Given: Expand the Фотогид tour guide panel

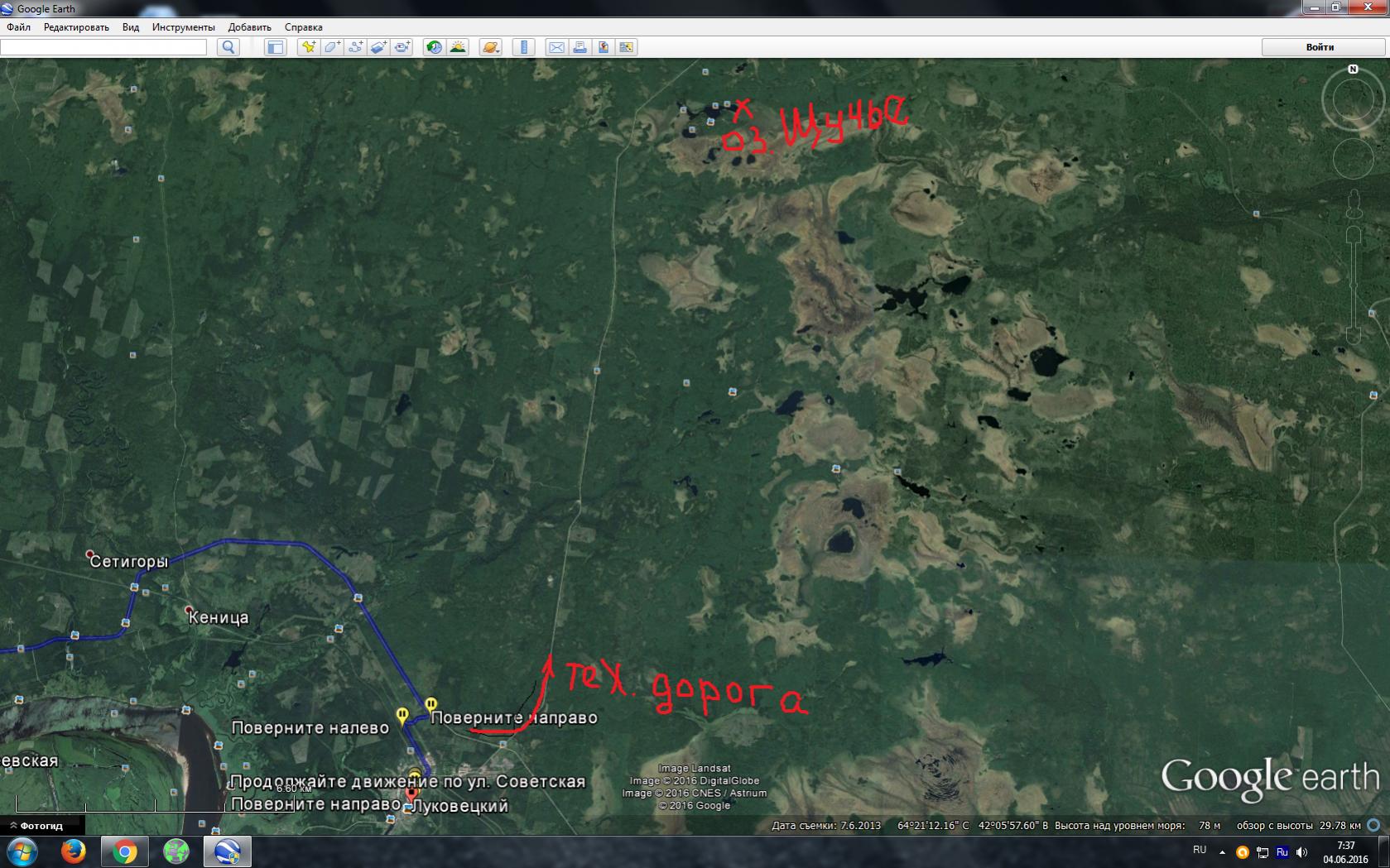Looking at the screenshot, I should (x=41, y=825).
